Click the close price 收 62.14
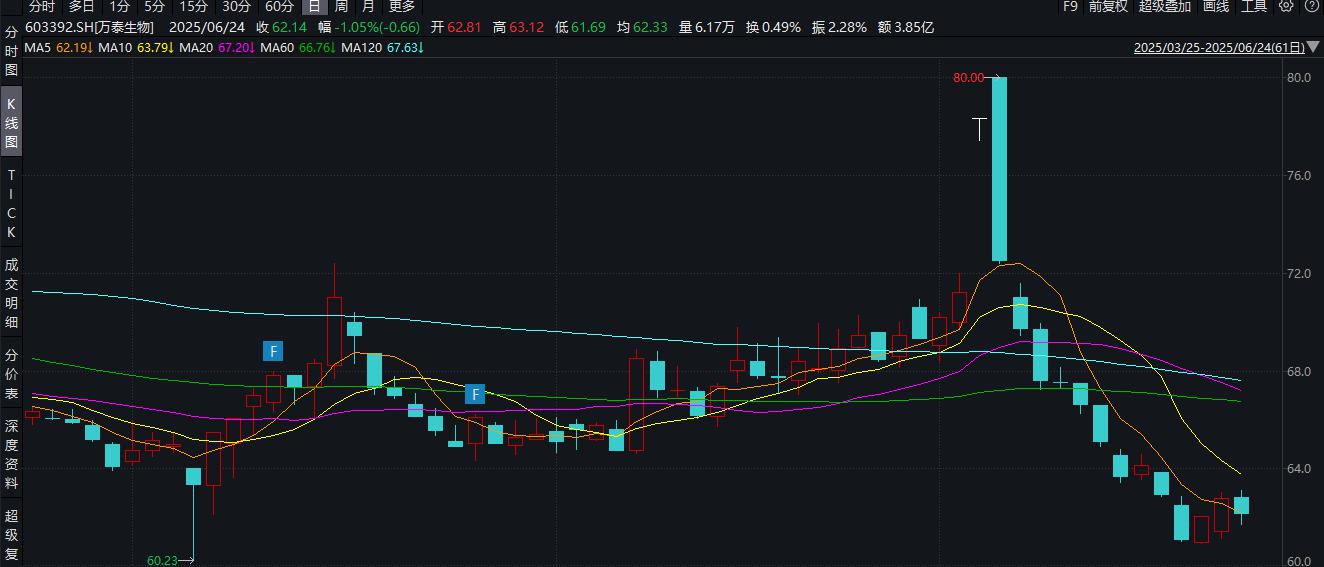 (281, 27)
